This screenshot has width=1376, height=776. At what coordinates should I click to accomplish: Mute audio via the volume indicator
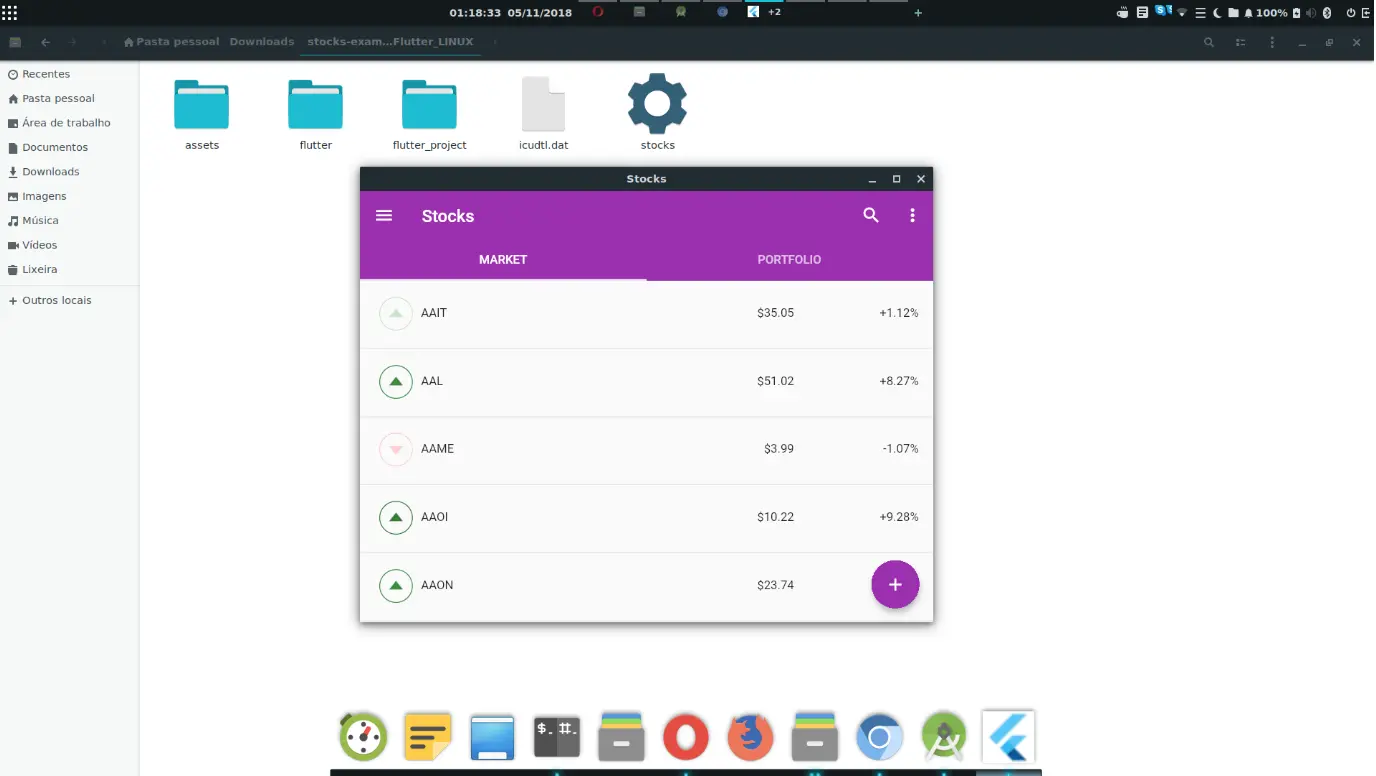pos(1311,12)
